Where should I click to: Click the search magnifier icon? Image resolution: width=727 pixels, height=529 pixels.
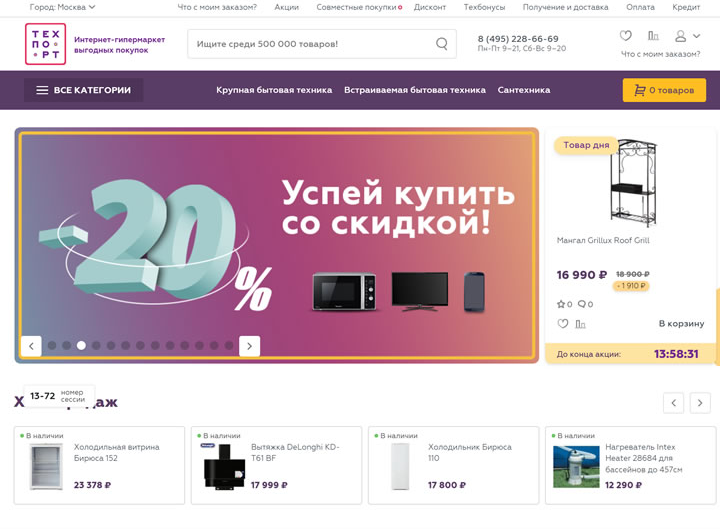point(441,44)
